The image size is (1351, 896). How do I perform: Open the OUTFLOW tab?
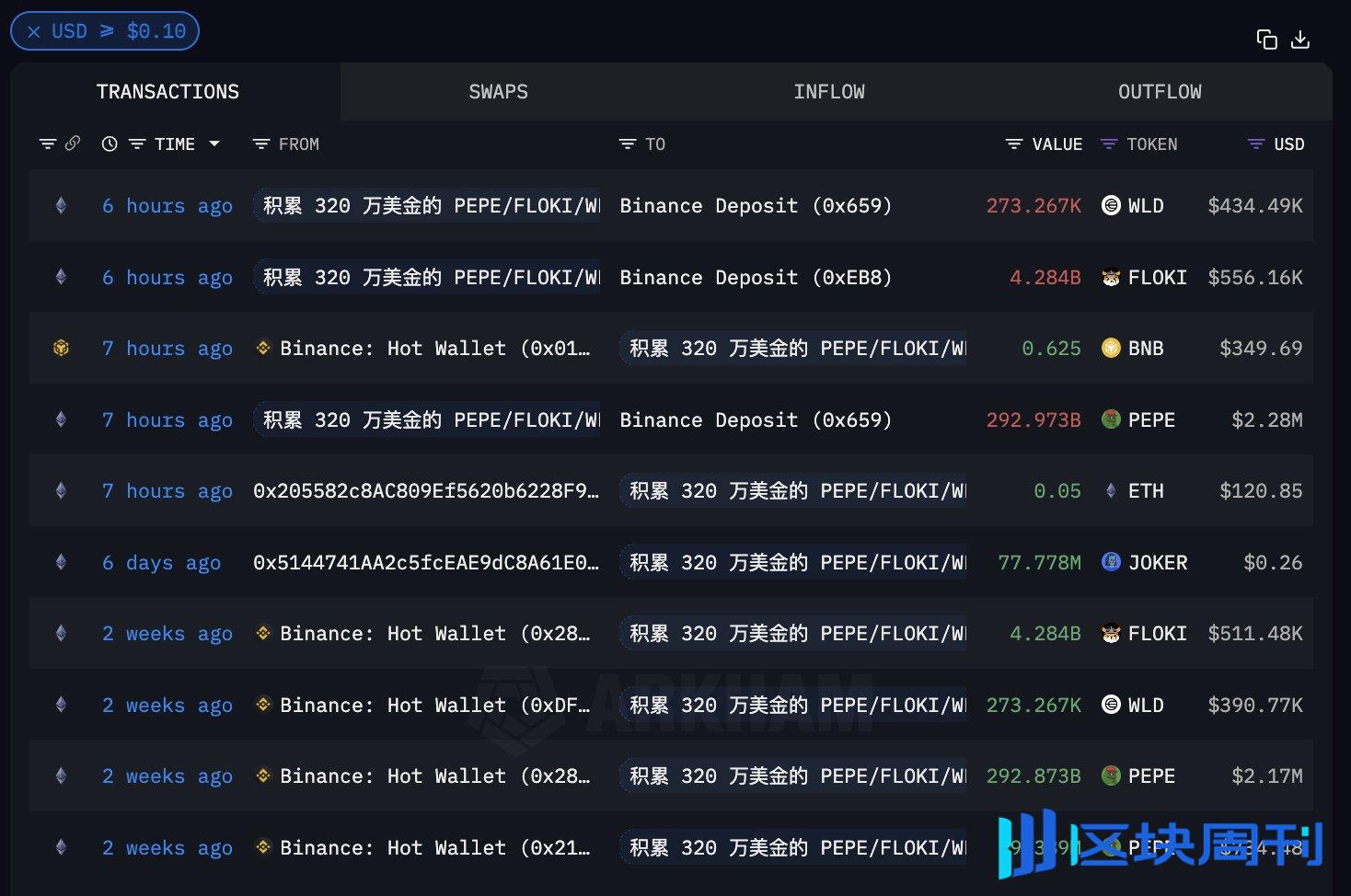click(1160, 92)
